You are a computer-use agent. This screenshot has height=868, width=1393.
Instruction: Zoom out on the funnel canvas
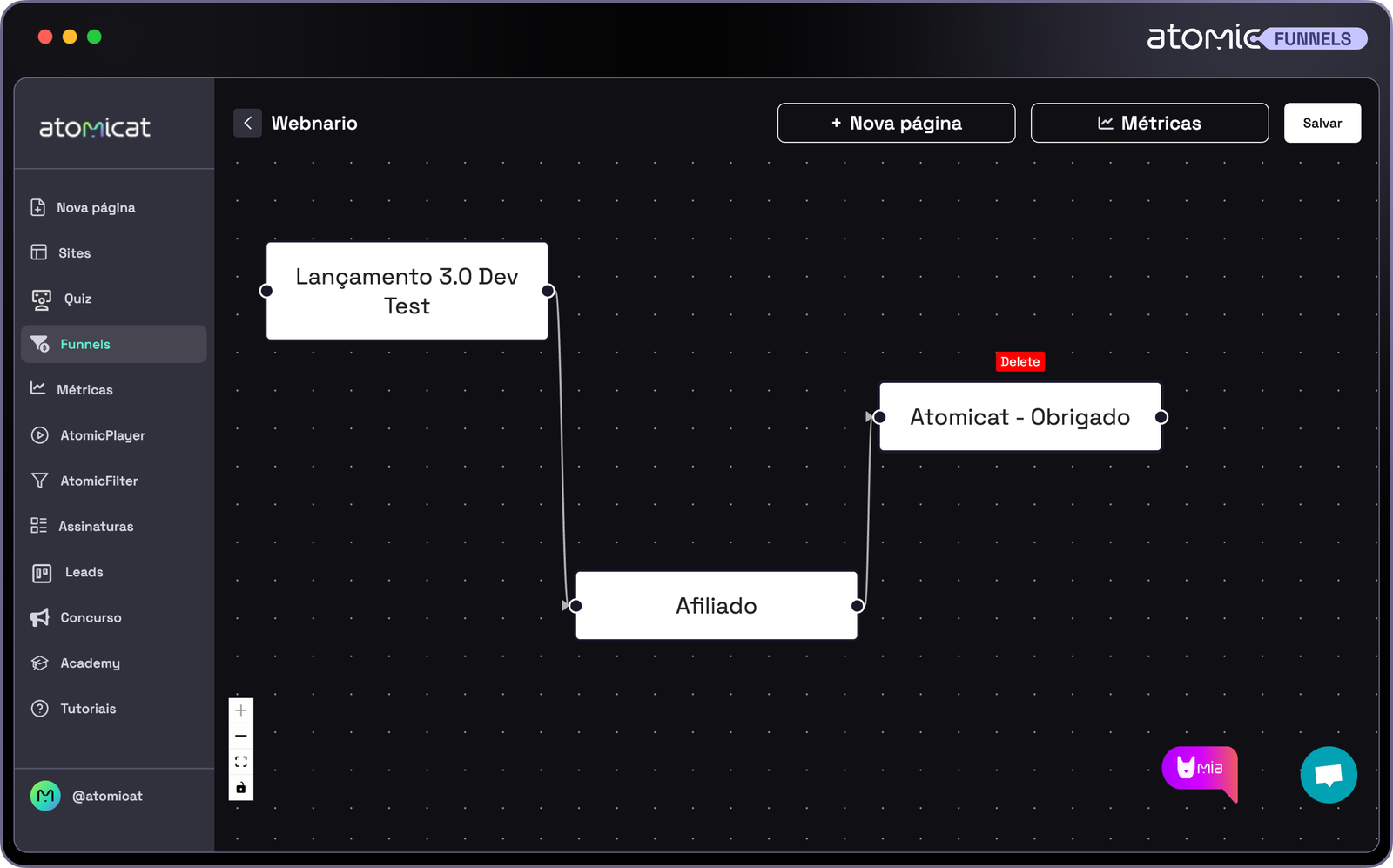point(241,737)
